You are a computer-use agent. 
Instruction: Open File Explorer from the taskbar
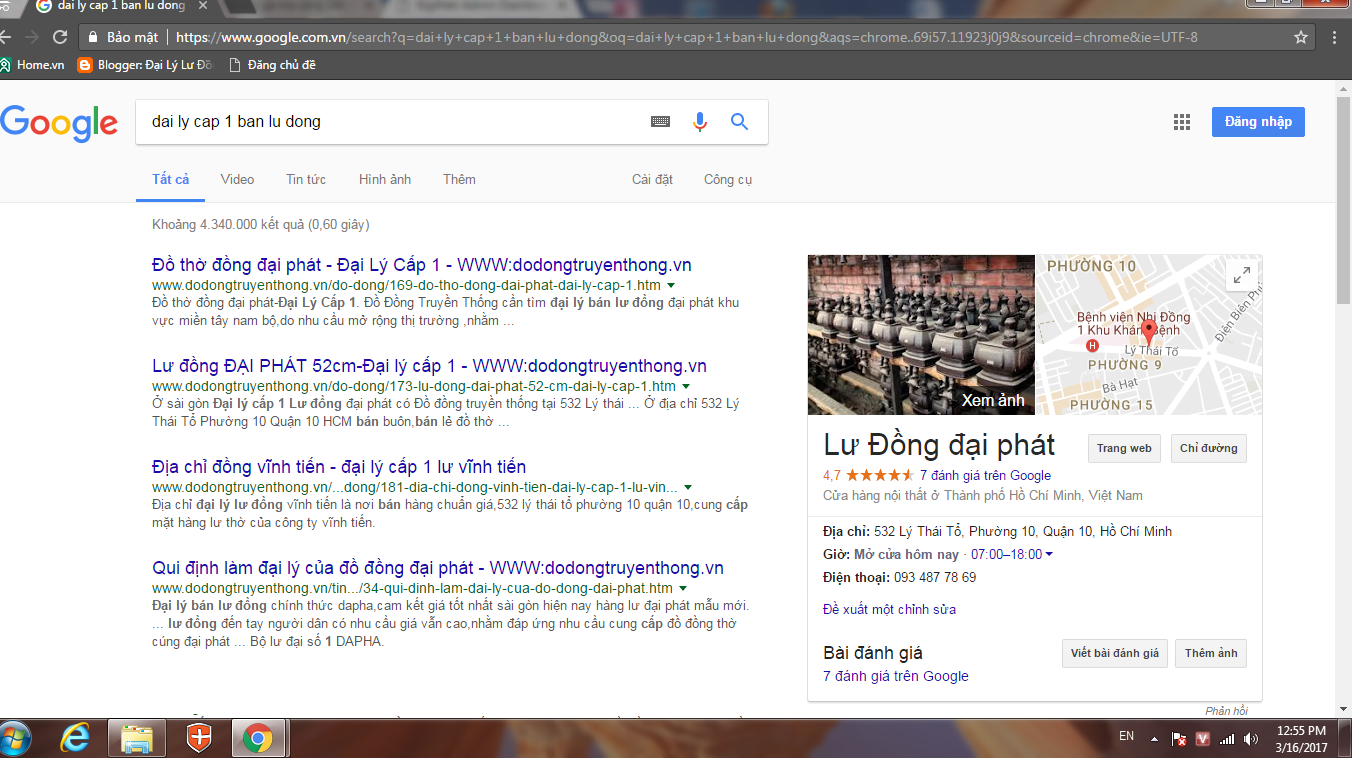coord(137,739)
